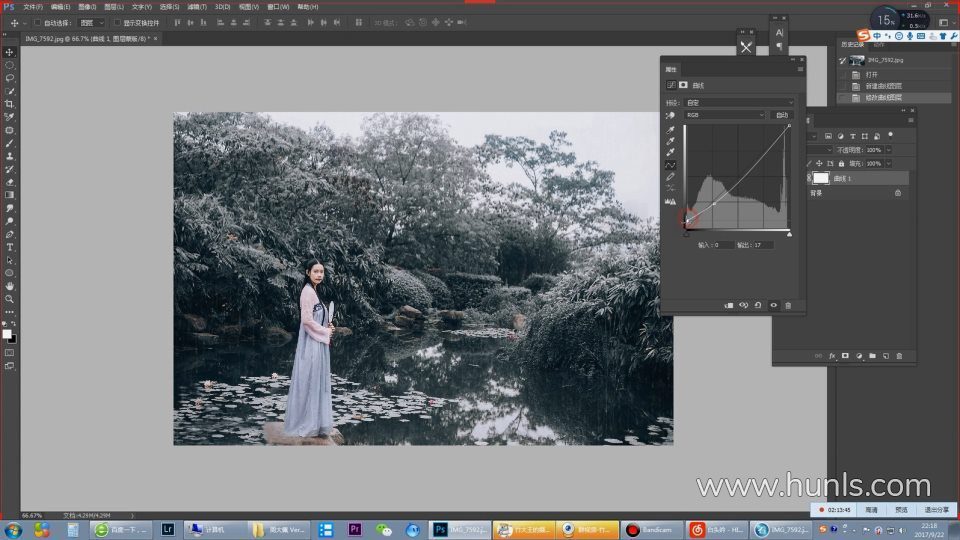Open fill 100% dropdown arrow in Layers panel
The height and width of the screenshot is (540, 960).
coord(889,163)
